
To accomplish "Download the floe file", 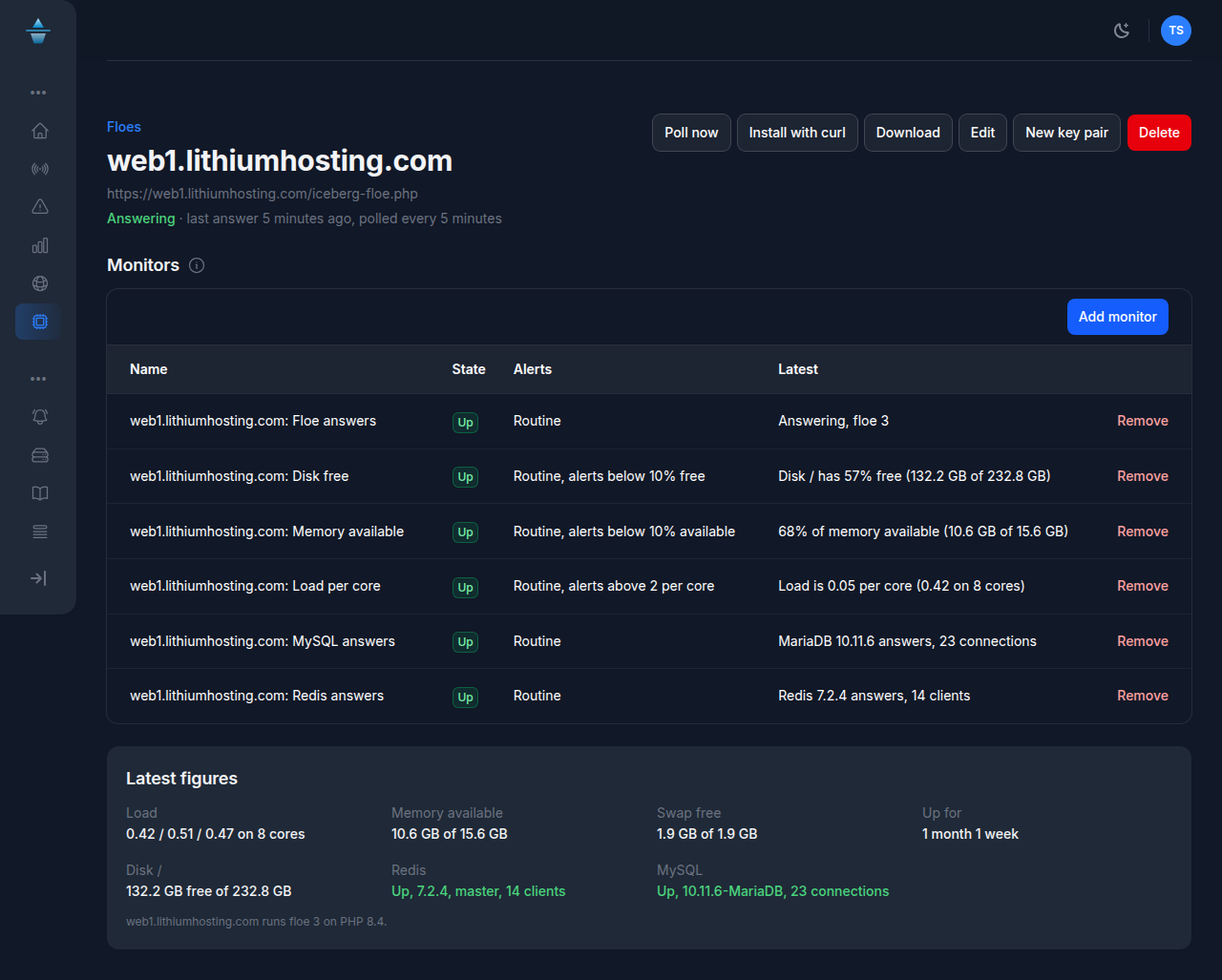I will click(908, 133).
